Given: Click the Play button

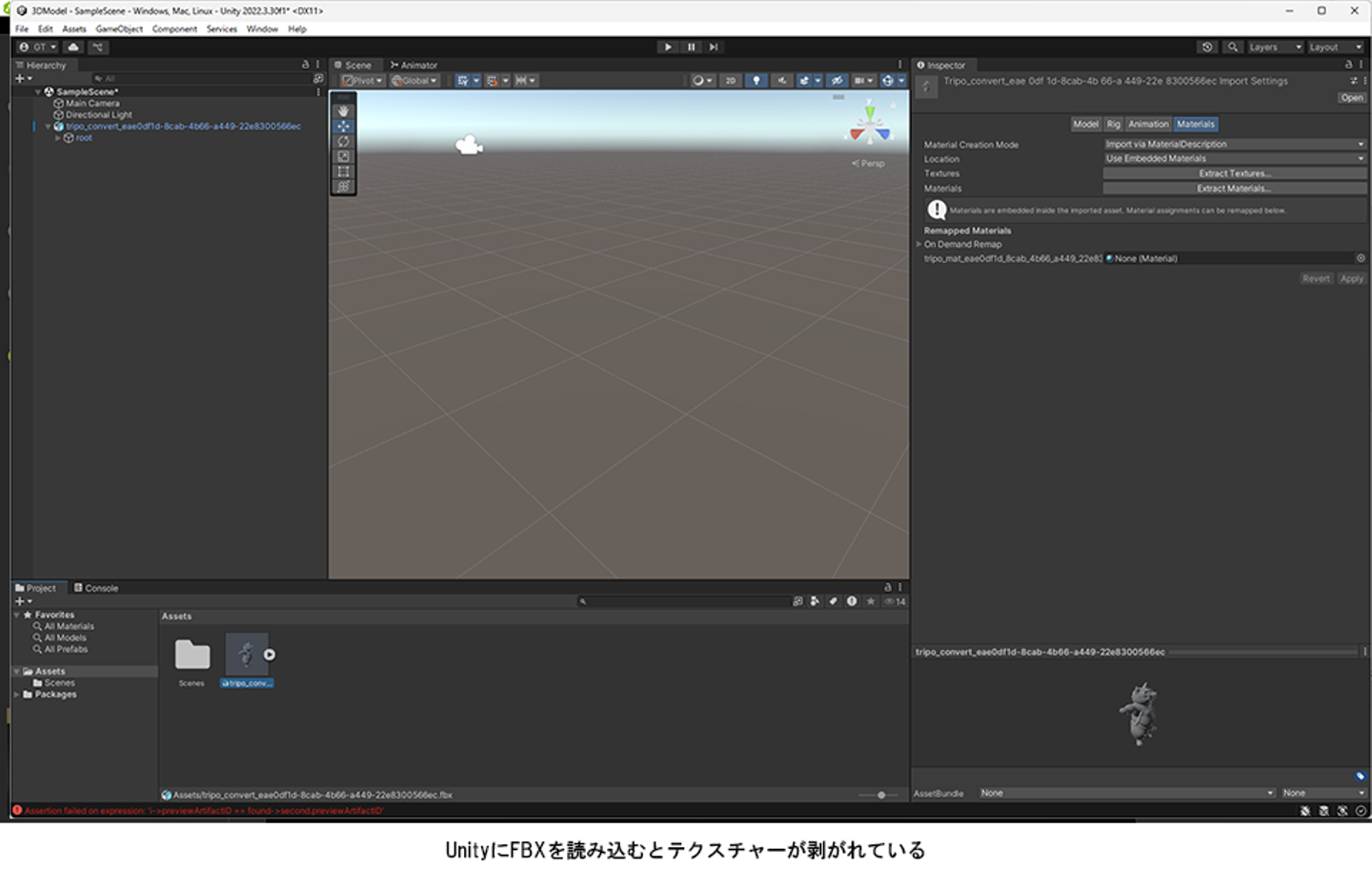Looking at the screenshot, I should click(x=668, y=47).
